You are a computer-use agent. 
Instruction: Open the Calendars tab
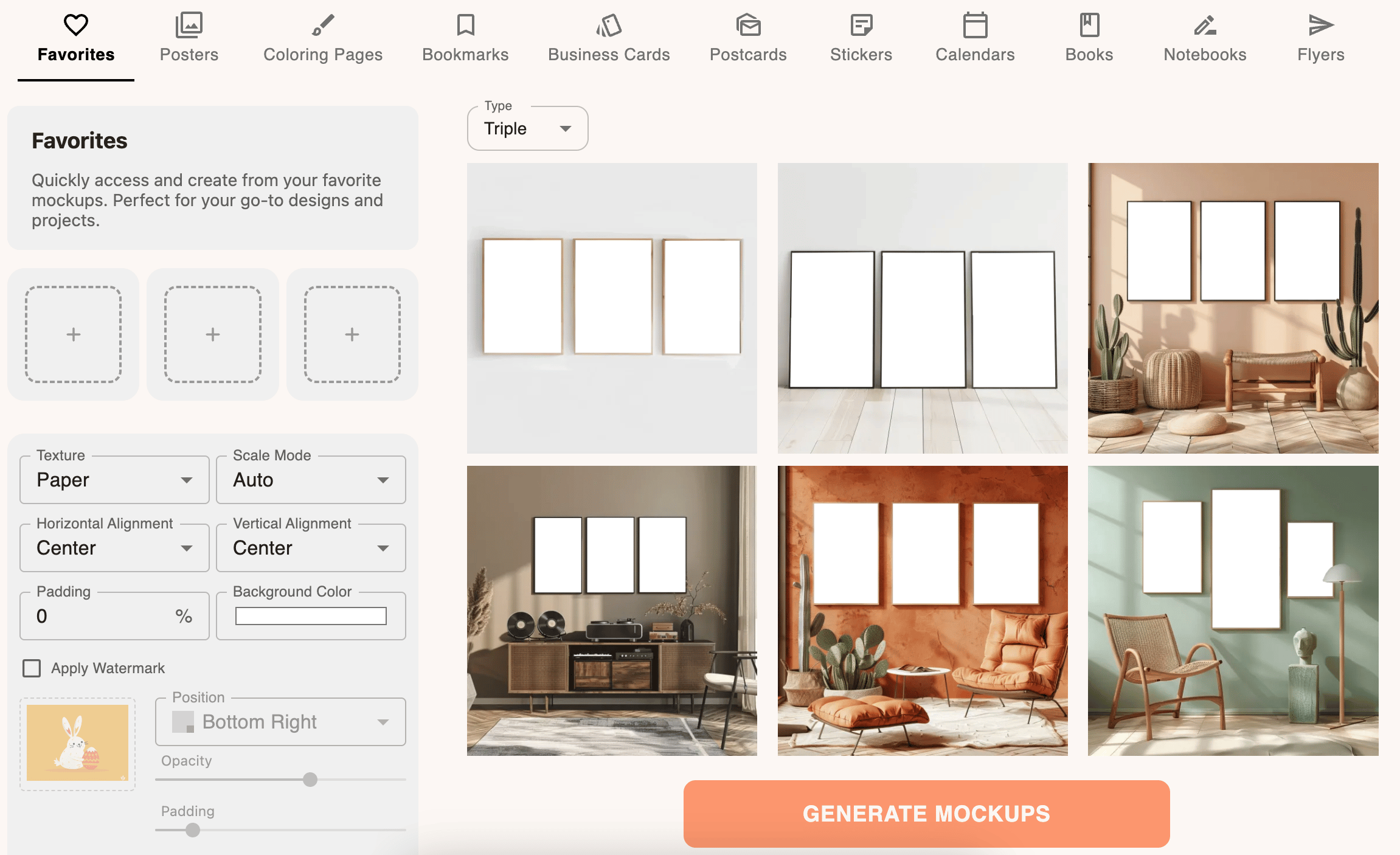tap(975, 40)
